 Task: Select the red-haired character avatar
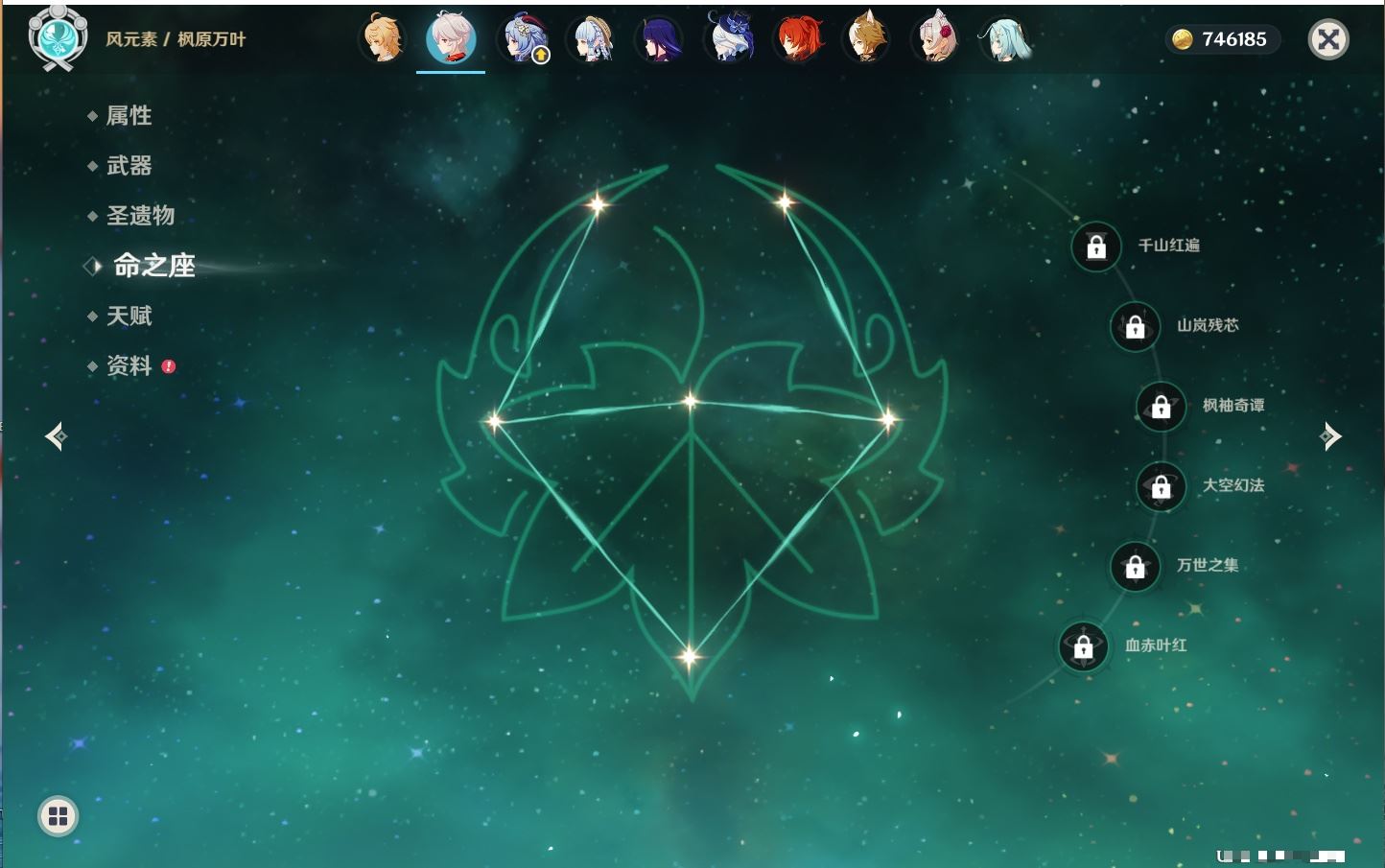click(798, 39)
